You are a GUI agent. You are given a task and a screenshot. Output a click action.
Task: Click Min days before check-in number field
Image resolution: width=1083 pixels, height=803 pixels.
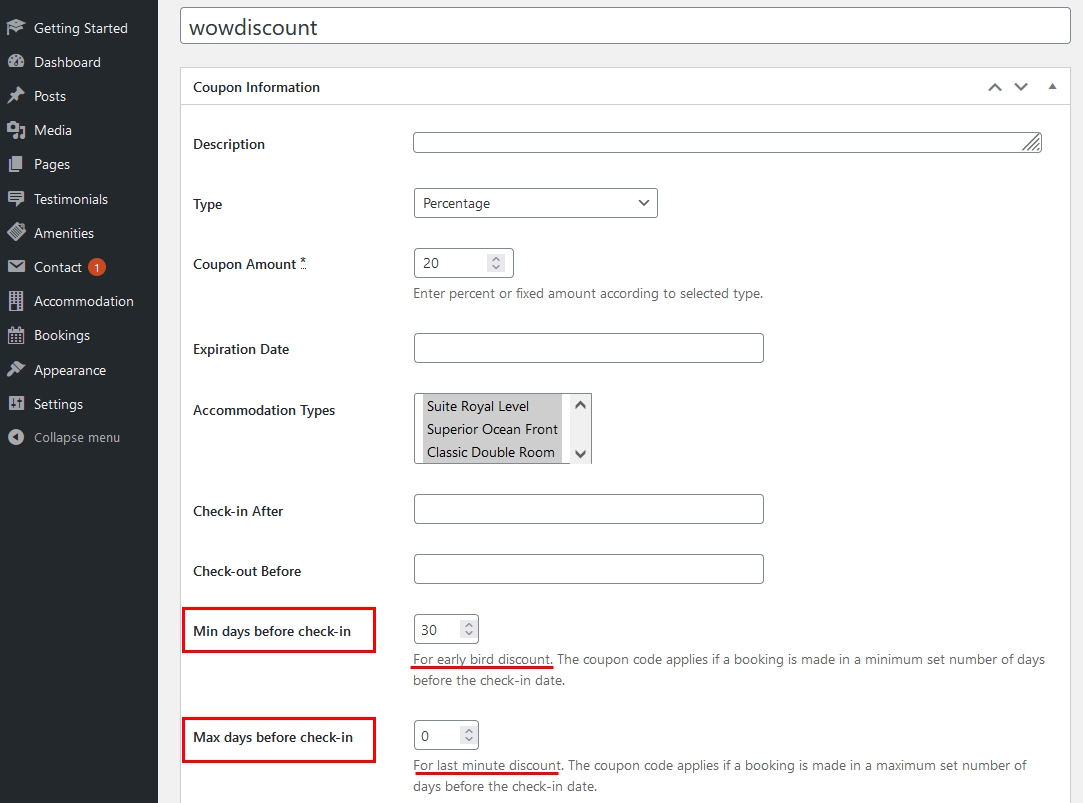tap(446, 629)
